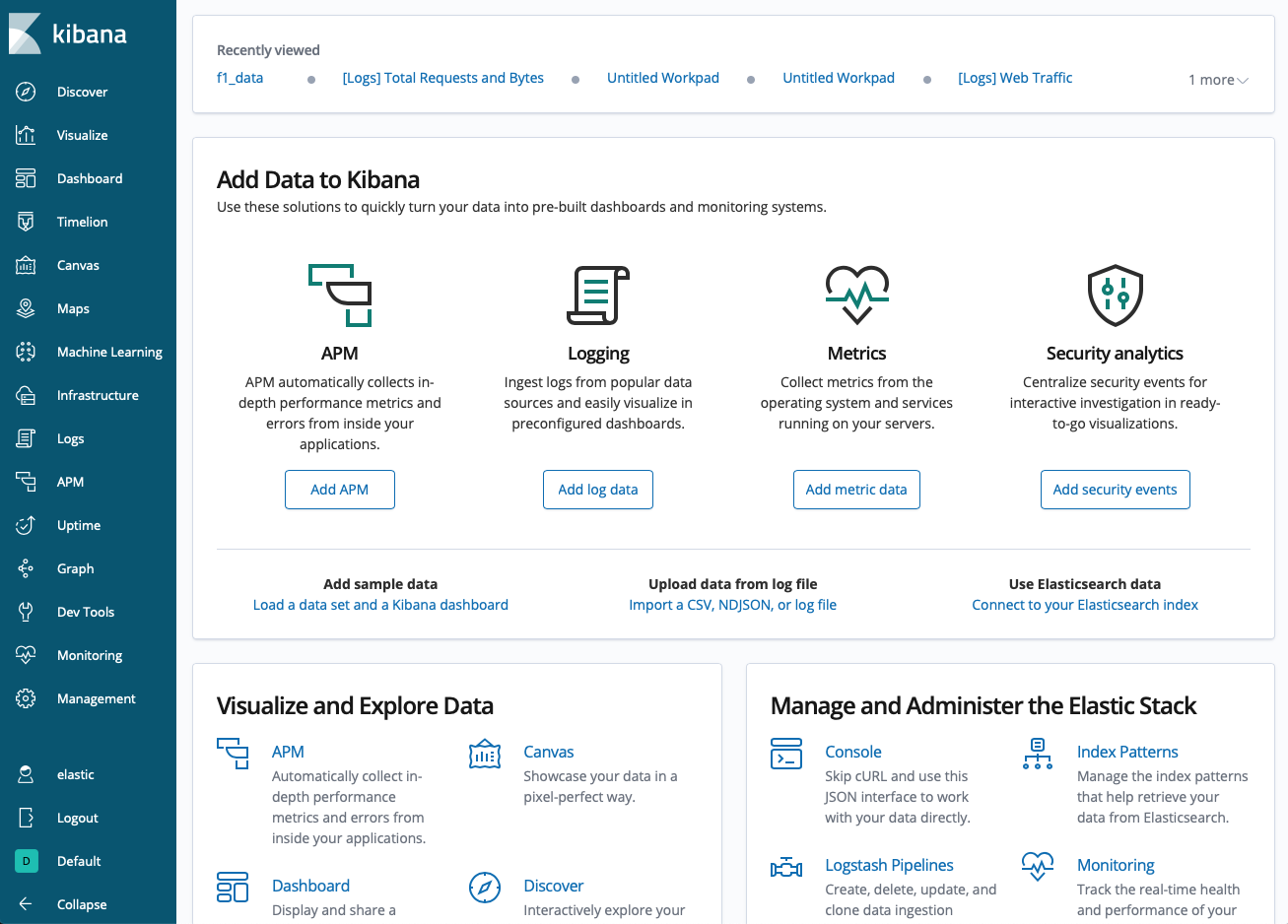Open the first Untitled Workpad link
The width and height of the screenshot is (1288, 924).
[x=663, y=78]
